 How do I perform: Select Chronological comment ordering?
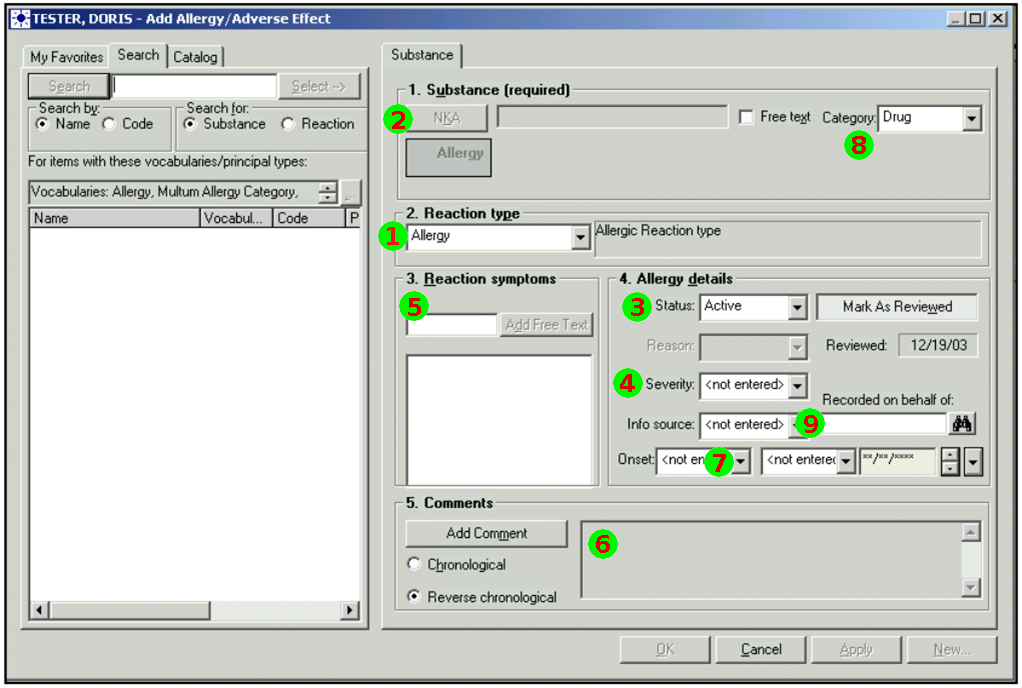click(414, 565)
